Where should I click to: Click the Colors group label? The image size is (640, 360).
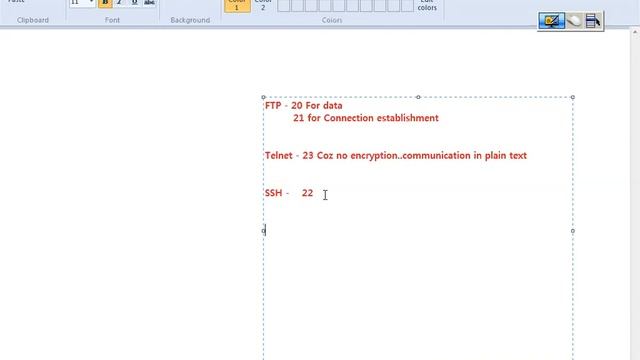click(x=332, y=20)
